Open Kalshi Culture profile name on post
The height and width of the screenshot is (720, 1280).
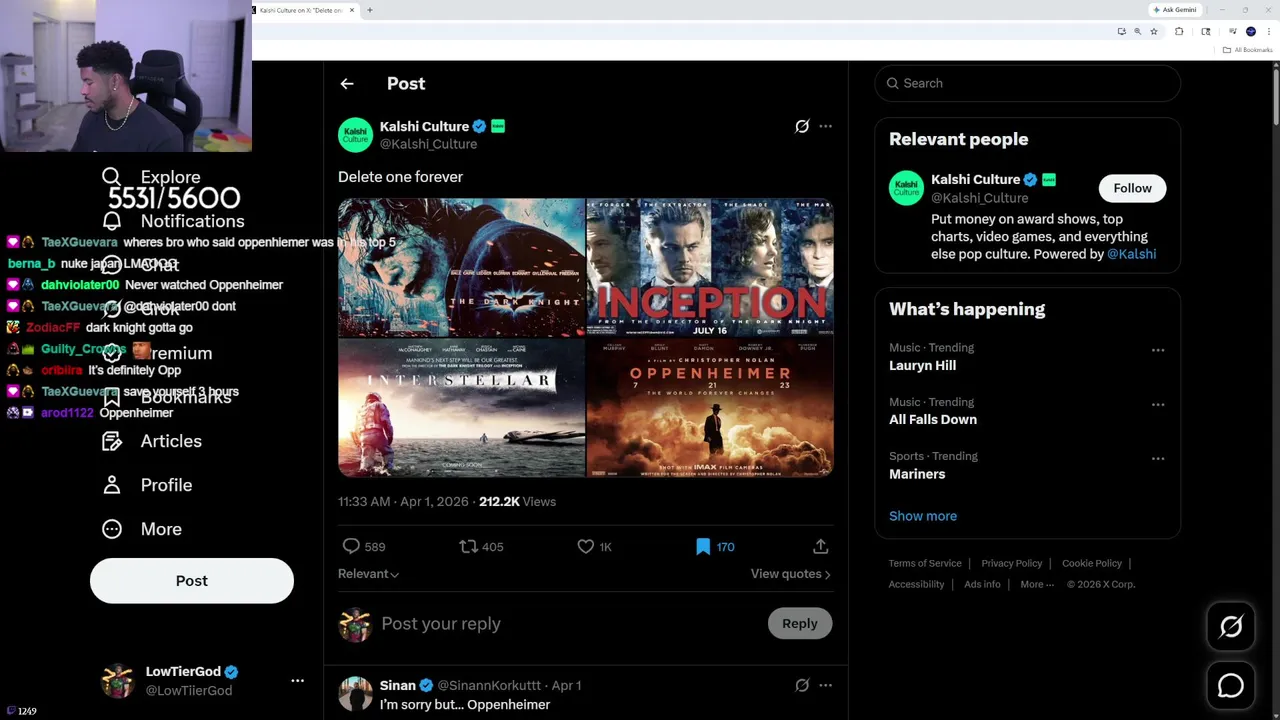(x=424, y=127)
